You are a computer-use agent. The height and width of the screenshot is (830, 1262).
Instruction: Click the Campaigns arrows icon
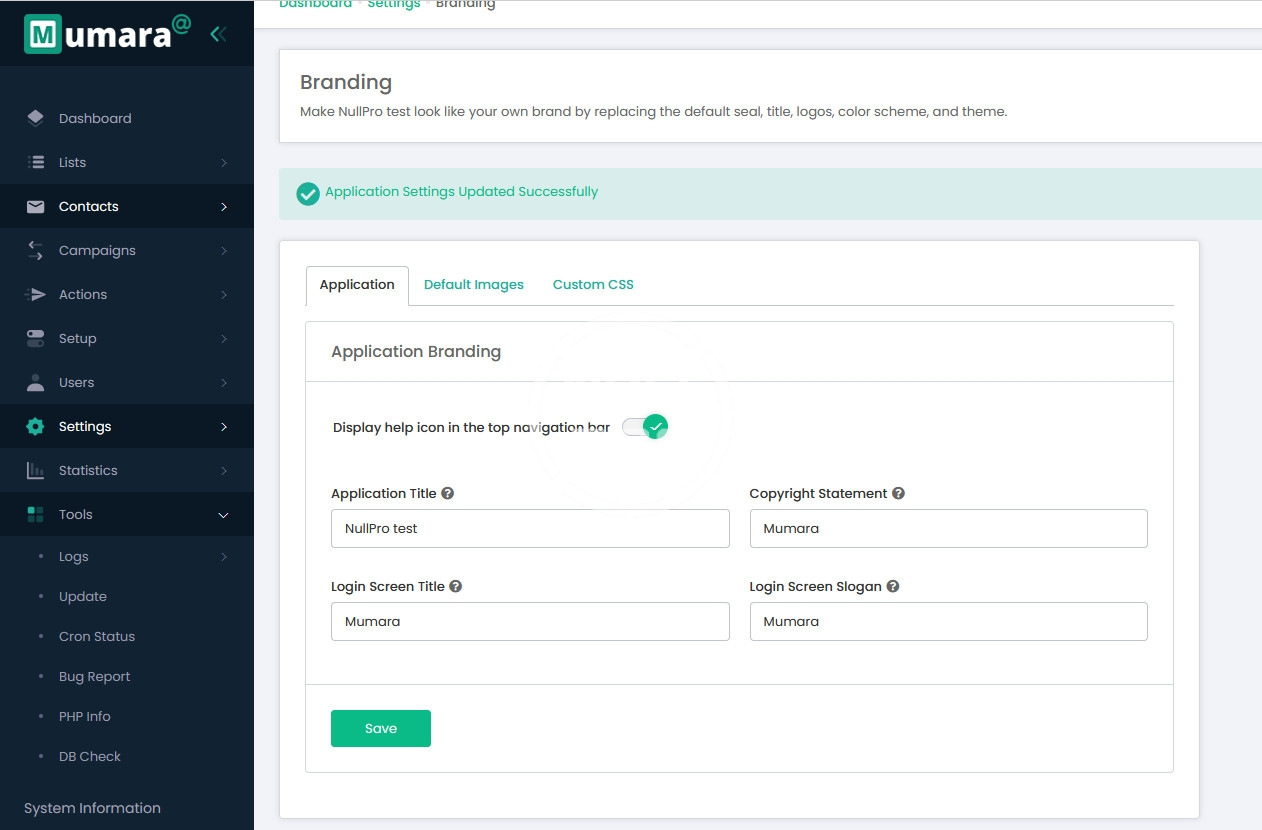pos(36,250)
